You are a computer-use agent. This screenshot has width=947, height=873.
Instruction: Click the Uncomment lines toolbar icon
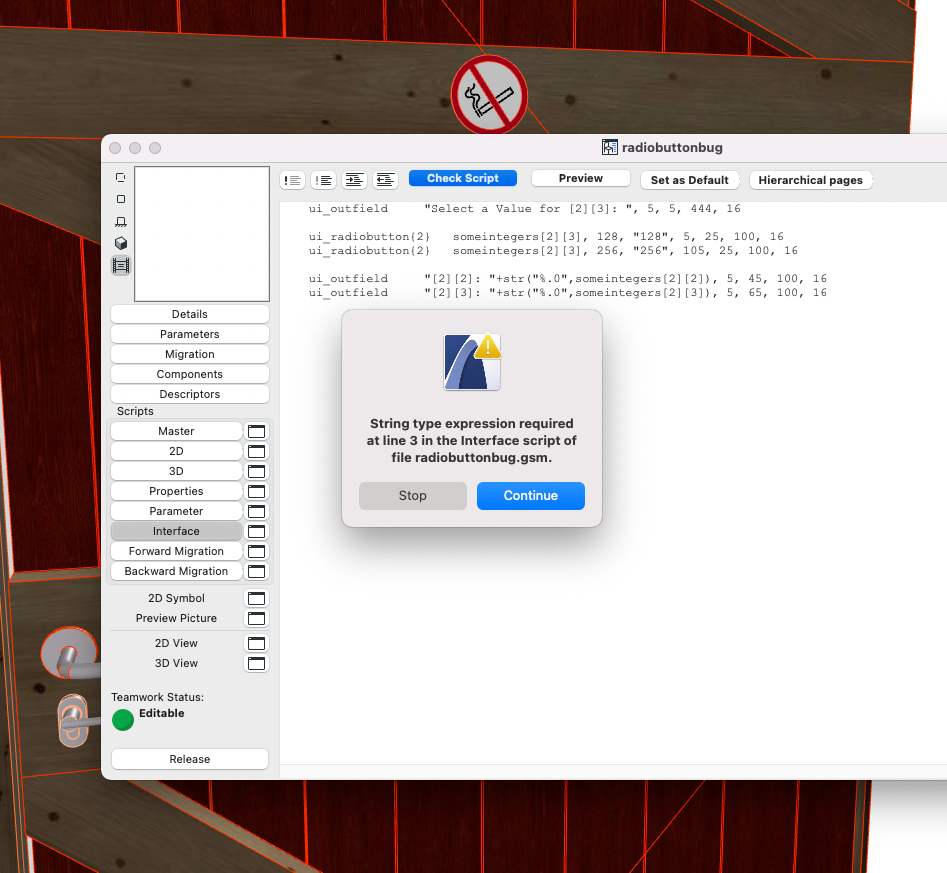[x=324, y=180]
